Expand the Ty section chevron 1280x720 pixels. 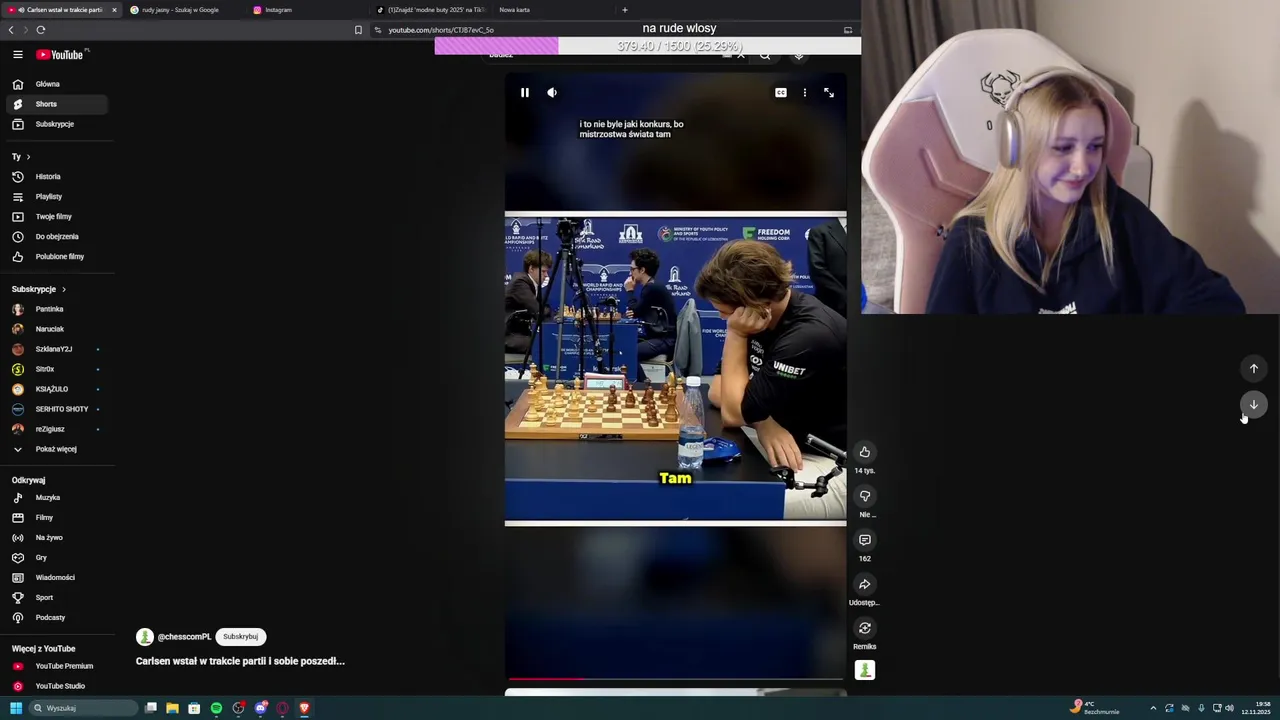28,157
